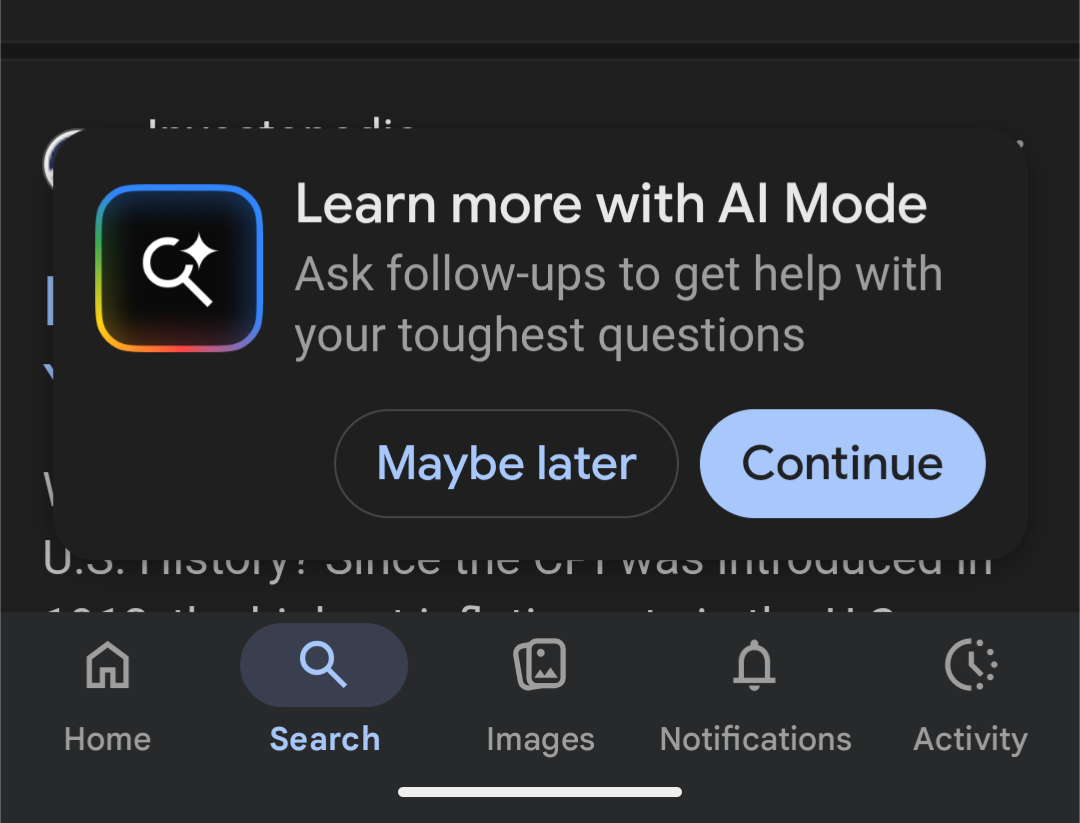Image resolution: width=1080 pixels, height=823 pixels.
Task: Tap the Images gallery icon
Action: tap(540, 665)
